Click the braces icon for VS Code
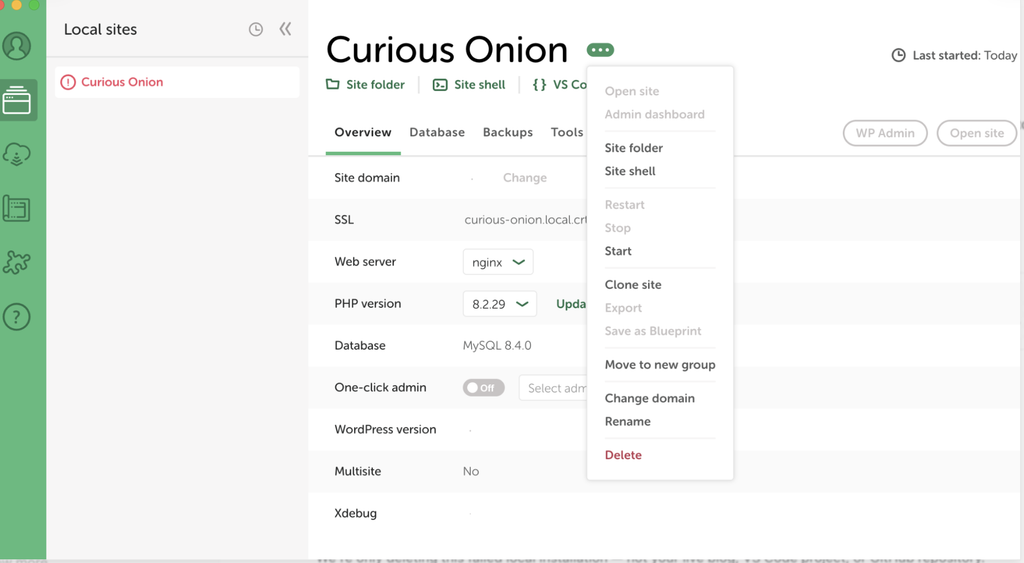 [539, 85]
